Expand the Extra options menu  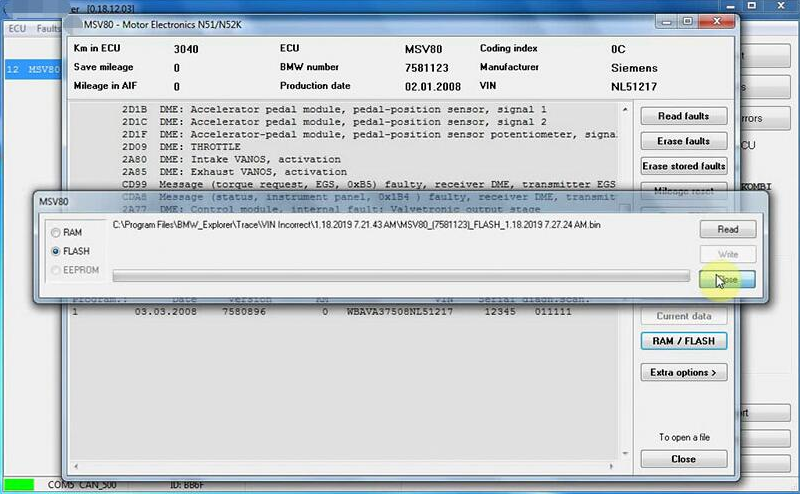[x=684, y=373]
